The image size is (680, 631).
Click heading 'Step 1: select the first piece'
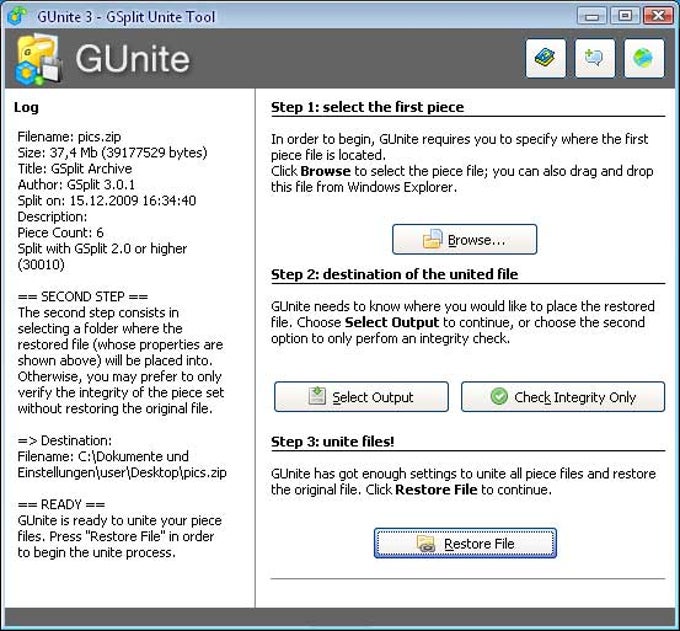(367, 107)
